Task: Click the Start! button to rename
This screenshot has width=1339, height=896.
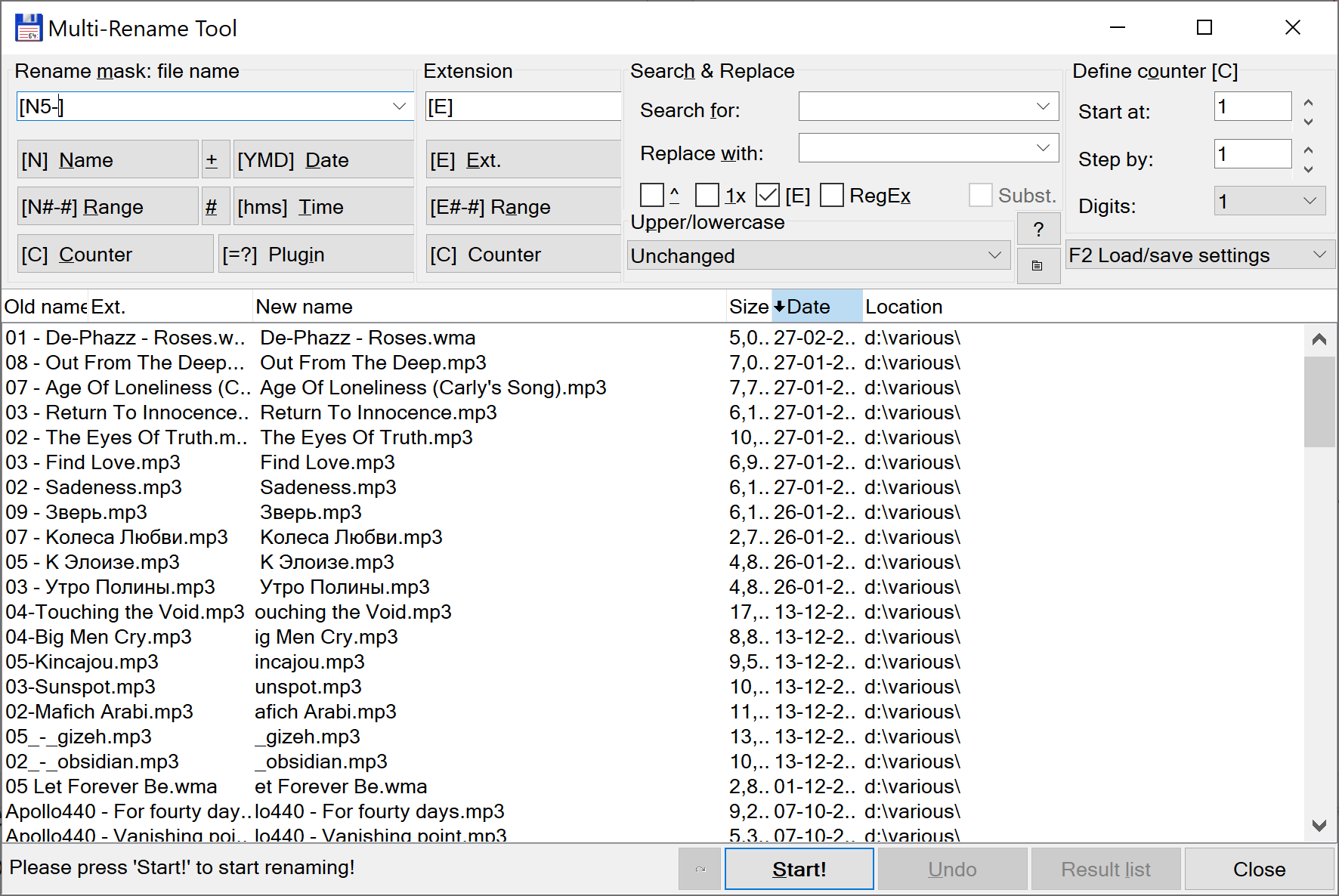Action: [799, 869]
